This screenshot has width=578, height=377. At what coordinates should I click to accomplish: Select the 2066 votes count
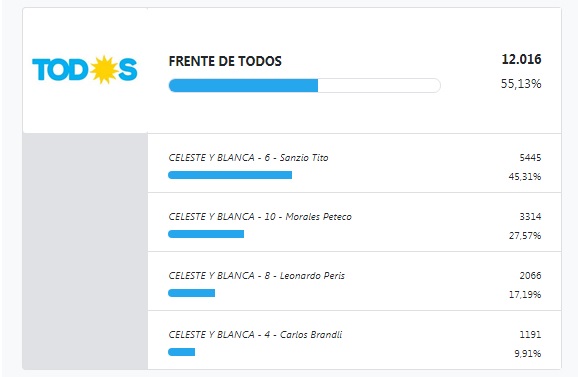tap(530, 276)
